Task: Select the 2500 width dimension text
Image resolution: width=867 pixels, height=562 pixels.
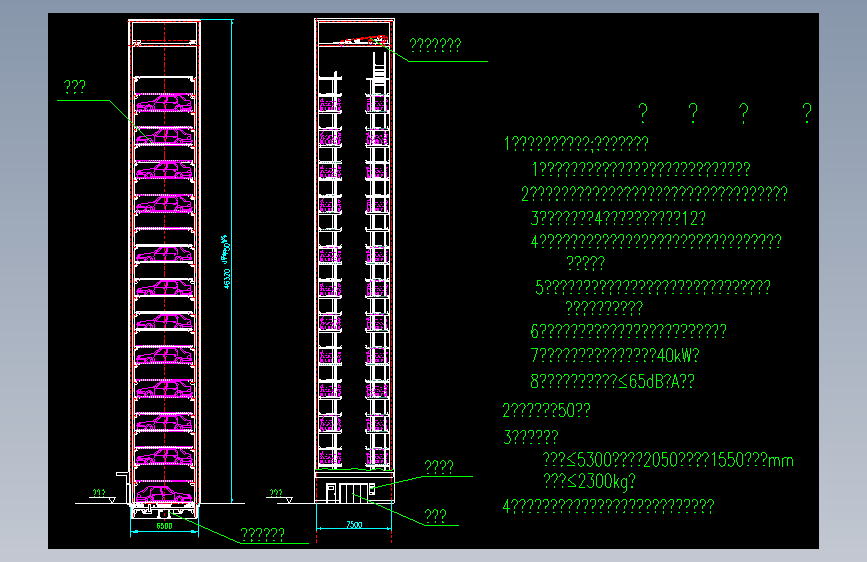Action: pos(354,524)
